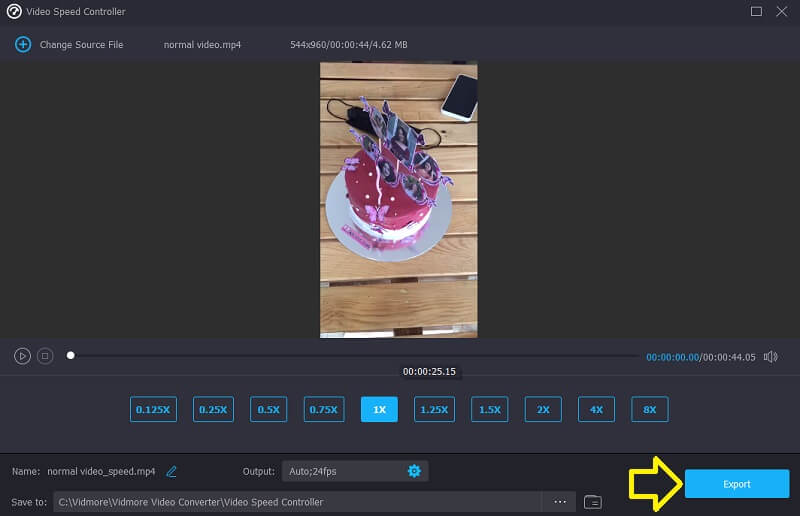Select 0.125X speed option
The image size is (800, 516).
click(153, 409)
